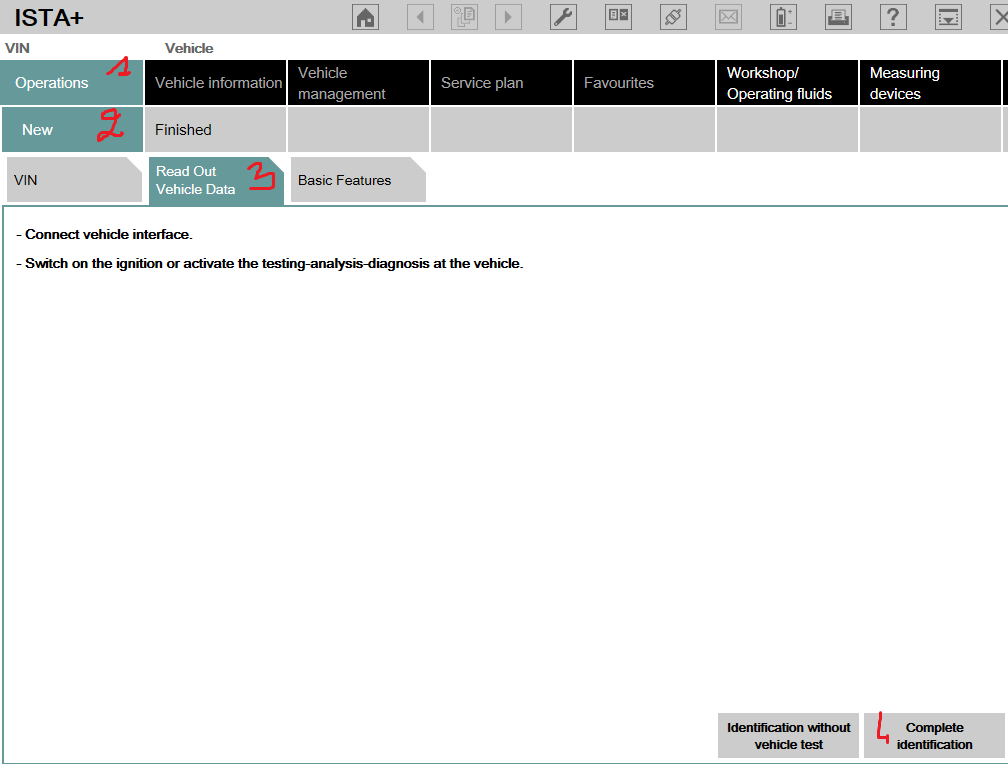Image resolution: width=1008 pixels, height=764 pixels.
Task: Click the envelope message icon
Action: (728, 17)
